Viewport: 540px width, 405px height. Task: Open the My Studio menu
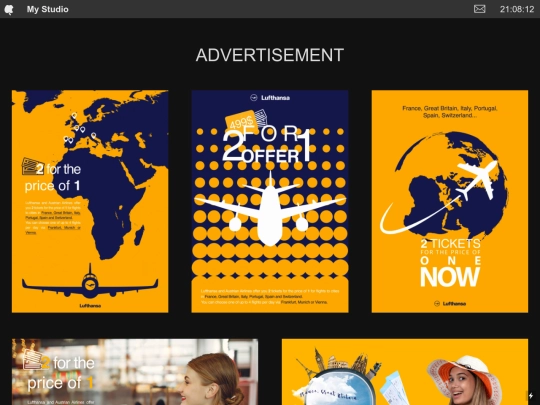click(48, 9)
